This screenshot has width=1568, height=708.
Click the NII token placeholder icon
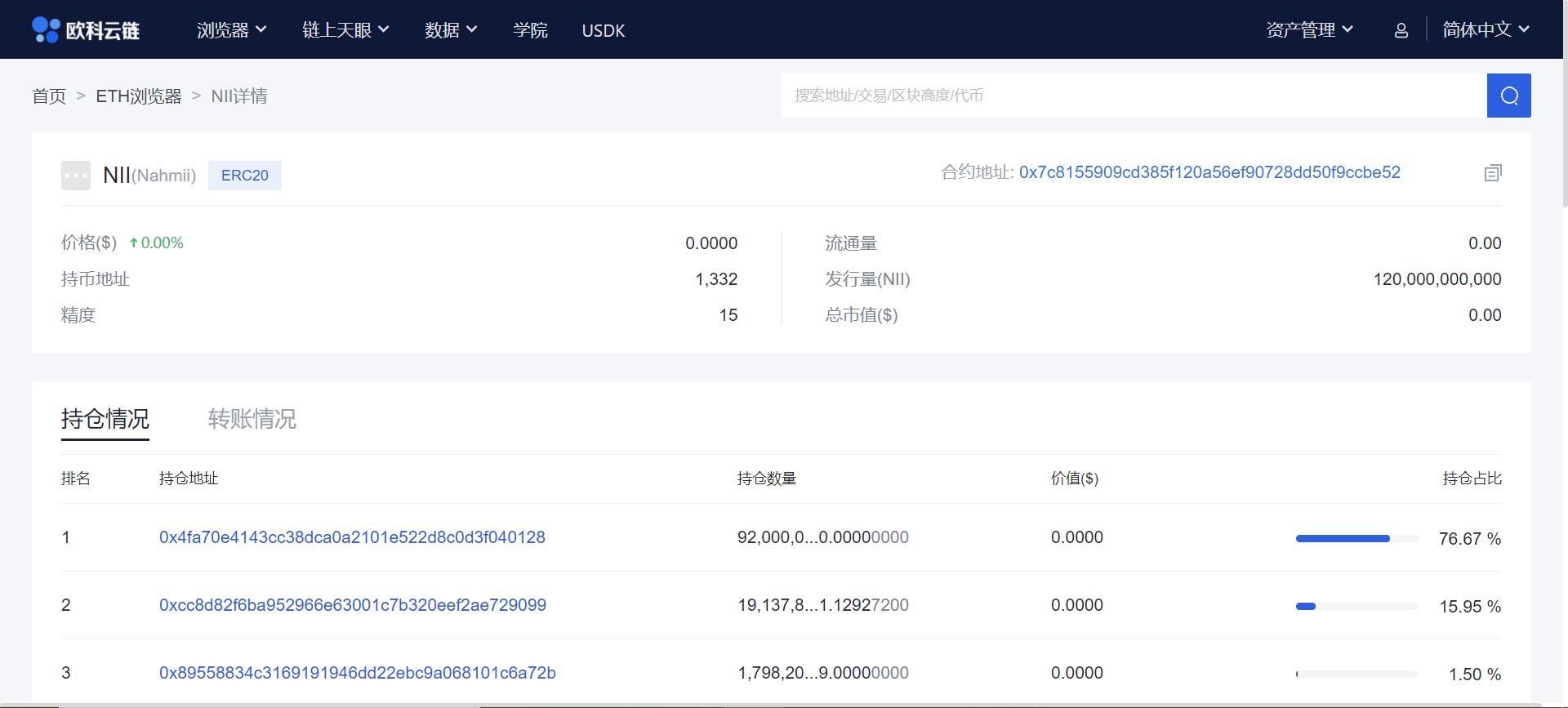76,176
